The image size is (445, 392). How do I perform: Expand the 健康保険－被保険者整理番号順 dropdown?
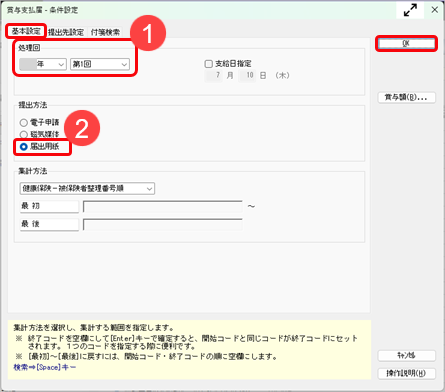click(87, 189)
